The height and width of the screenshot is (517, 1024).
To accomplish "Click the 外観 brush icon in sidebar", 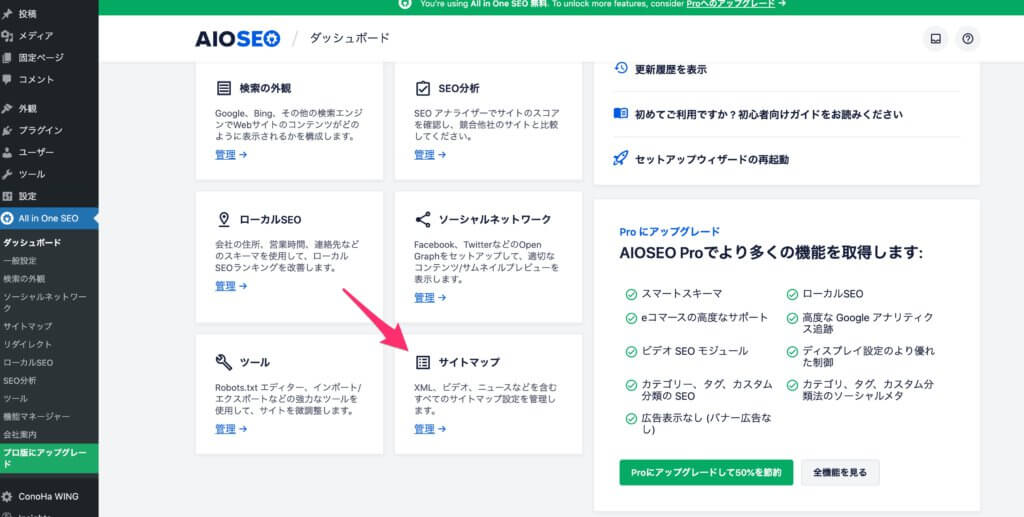I will click(x=7, y=109).
